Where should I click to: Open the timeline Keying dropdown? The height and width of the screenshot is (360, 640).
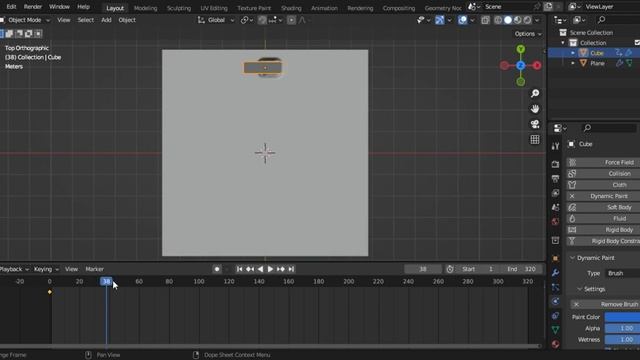[46, 269]
